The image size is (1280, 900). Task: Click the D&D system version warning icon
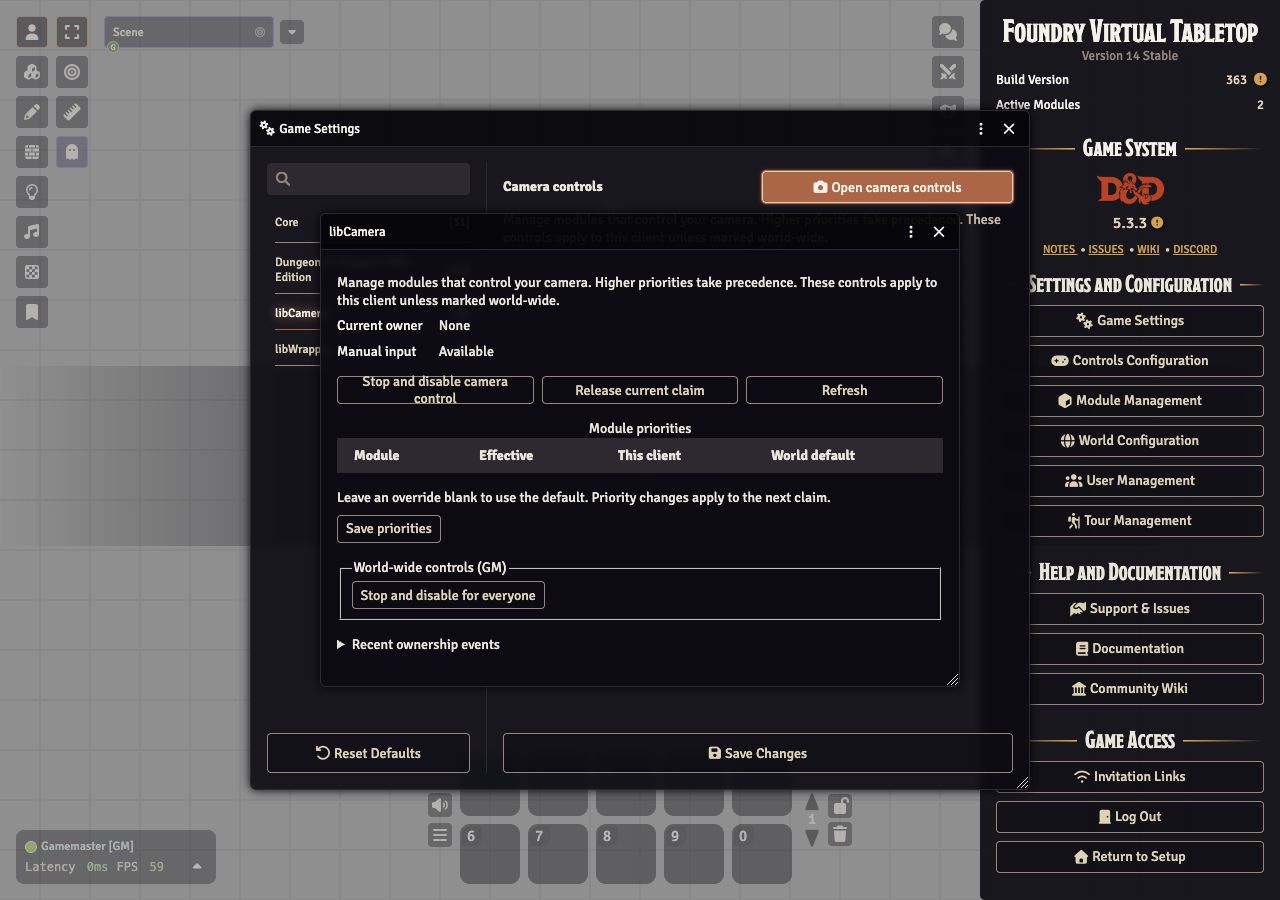[1157, 223]
